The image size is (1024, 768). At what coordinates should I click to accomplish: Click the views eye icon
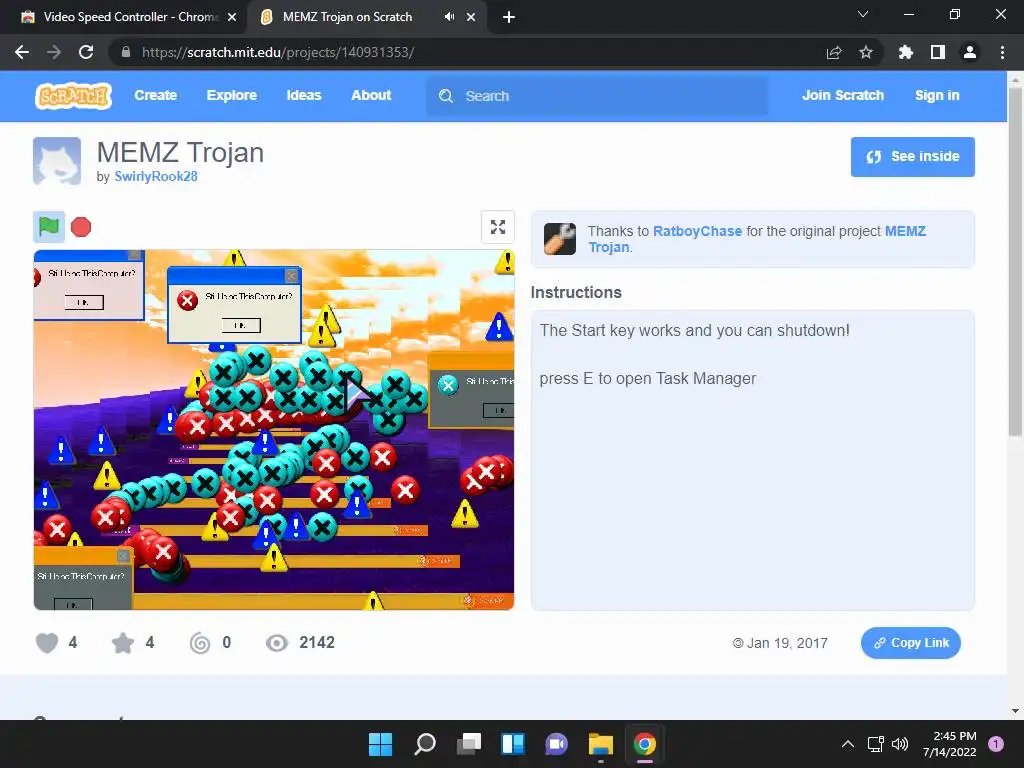point(277,643)
